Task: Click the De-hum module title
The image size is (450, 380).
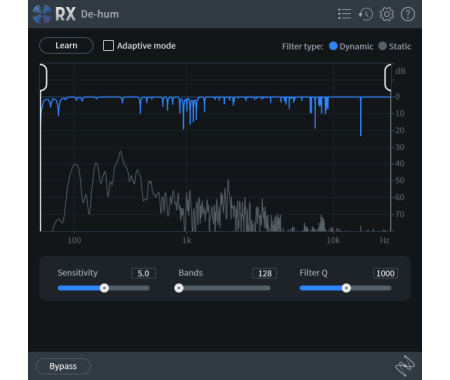Action: (100, 14)
